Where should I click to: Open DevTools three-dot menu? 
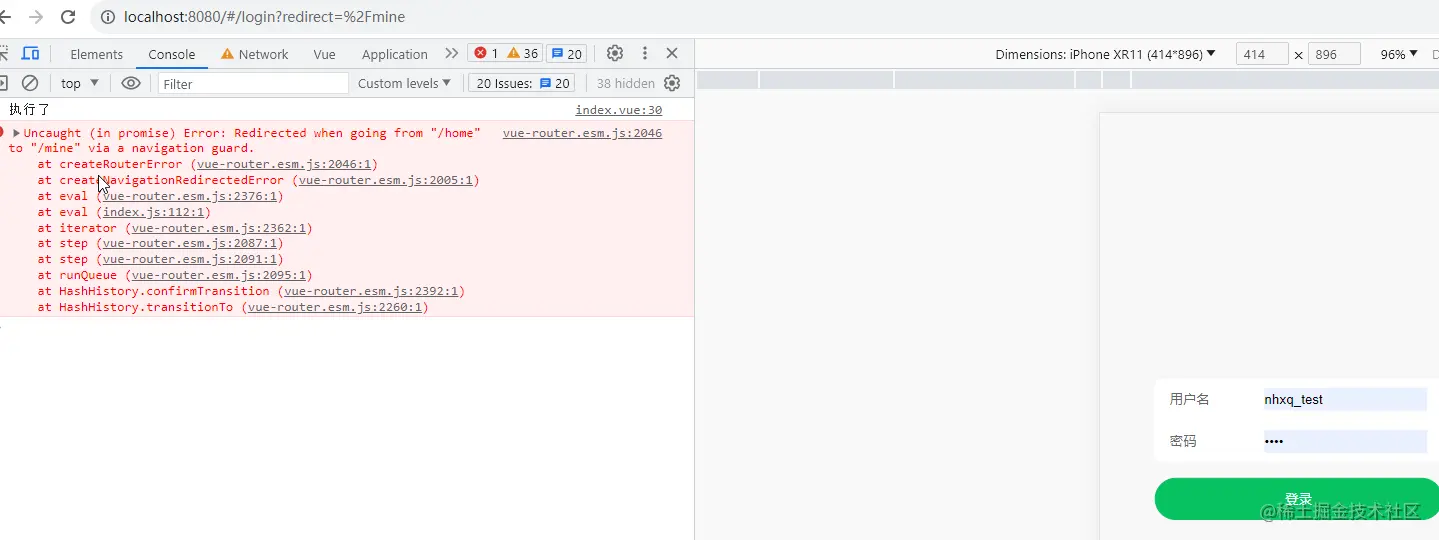click(x=644, y=53)
